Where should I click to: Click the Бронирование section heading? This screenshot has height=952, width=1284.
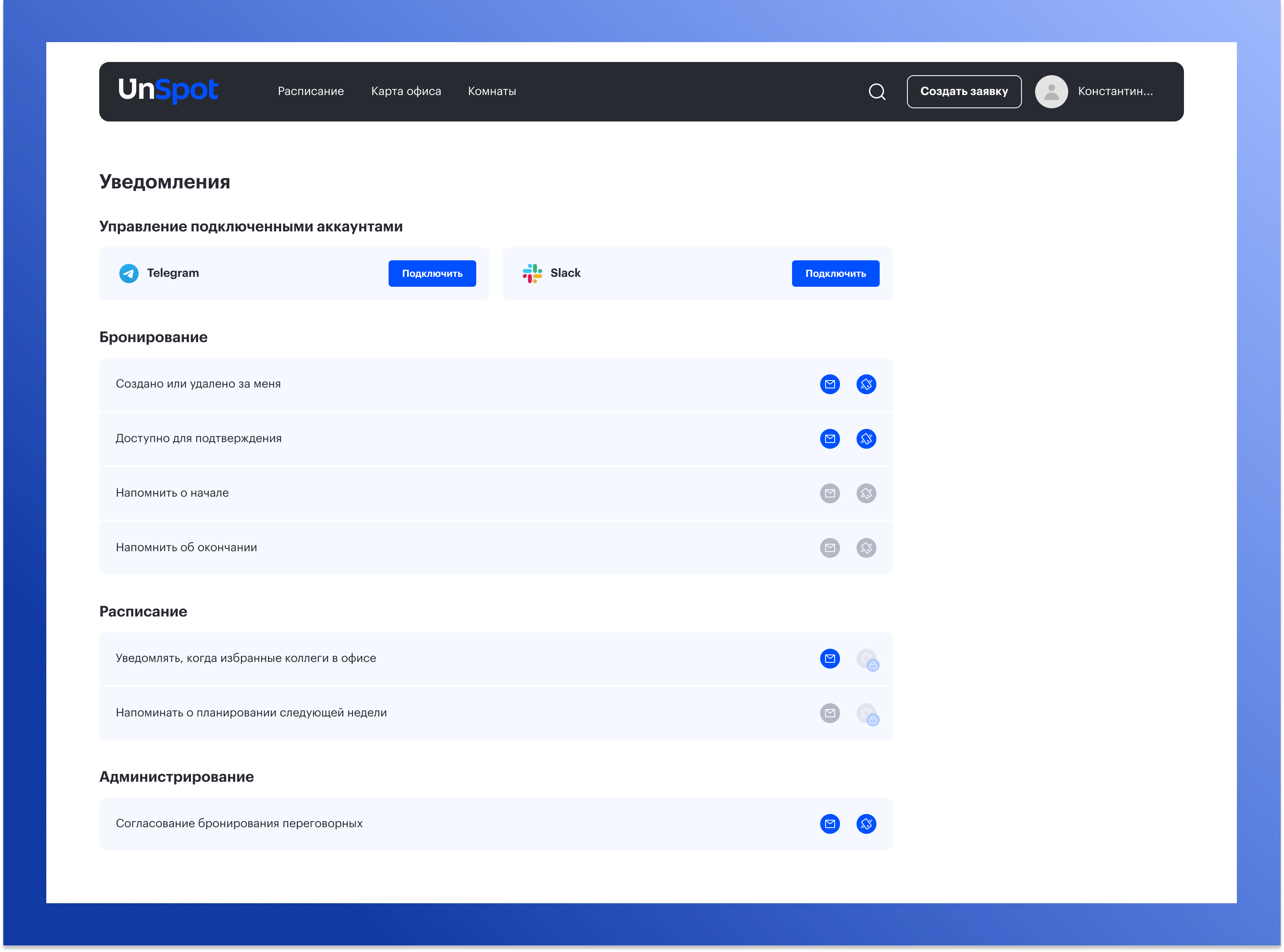pos(153,338)
